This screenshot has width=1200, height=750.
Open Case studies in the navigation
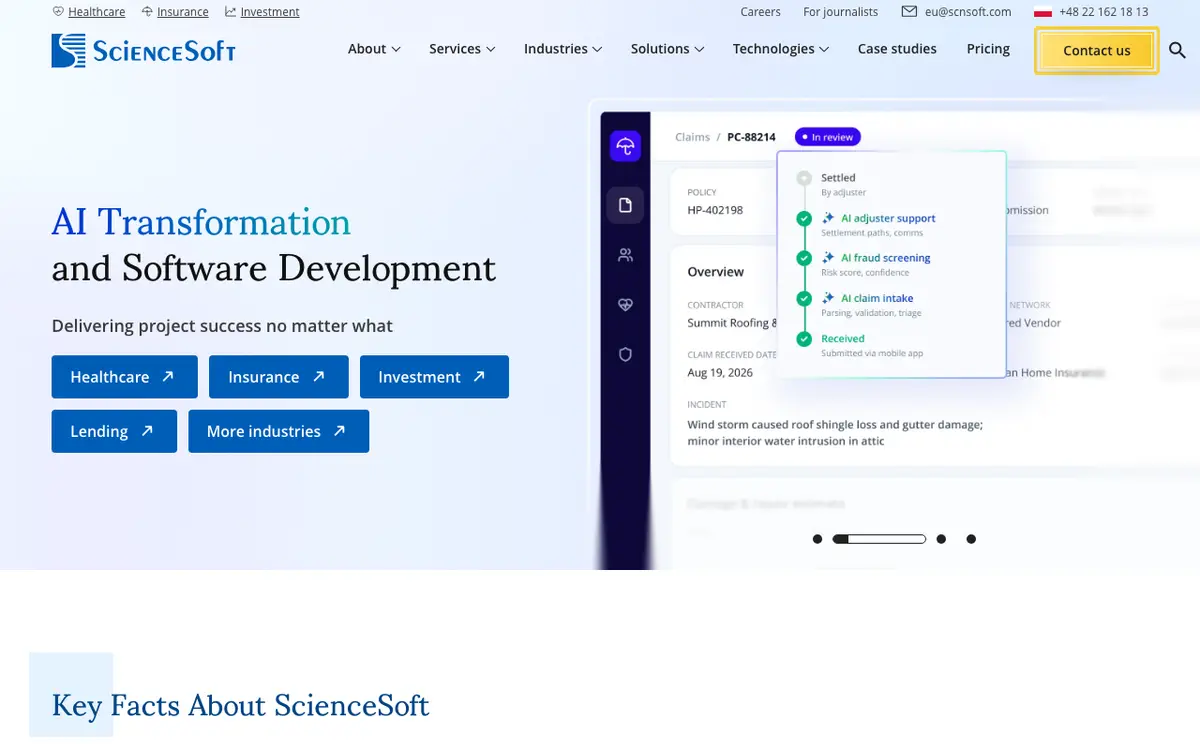coord(897,49)
